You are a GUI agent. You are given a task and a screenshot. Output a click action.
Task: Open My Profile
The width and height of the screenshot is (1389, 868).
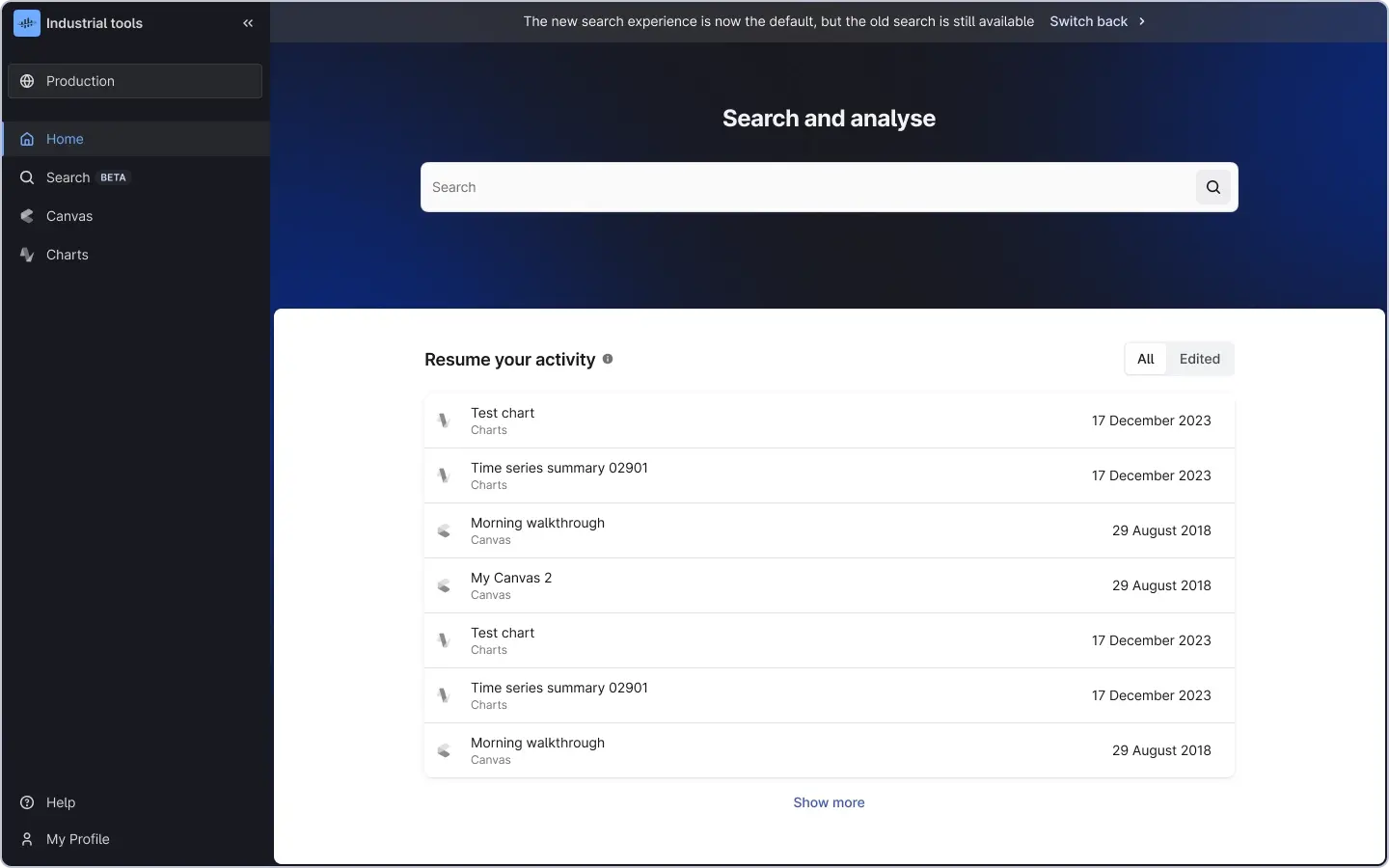point(136,839)
